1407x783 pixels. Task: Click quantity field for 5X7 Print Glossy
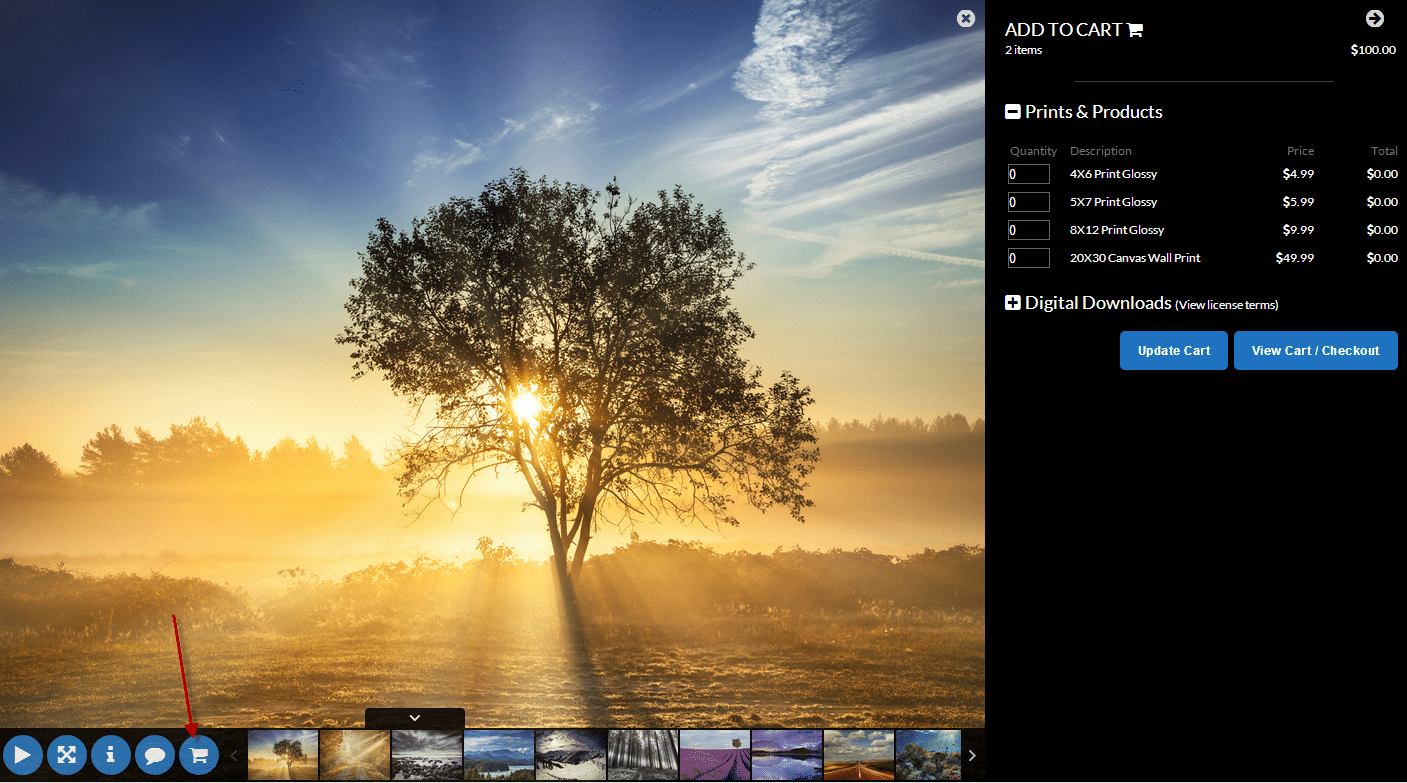pyautogui.click(x=1029, y=202)
